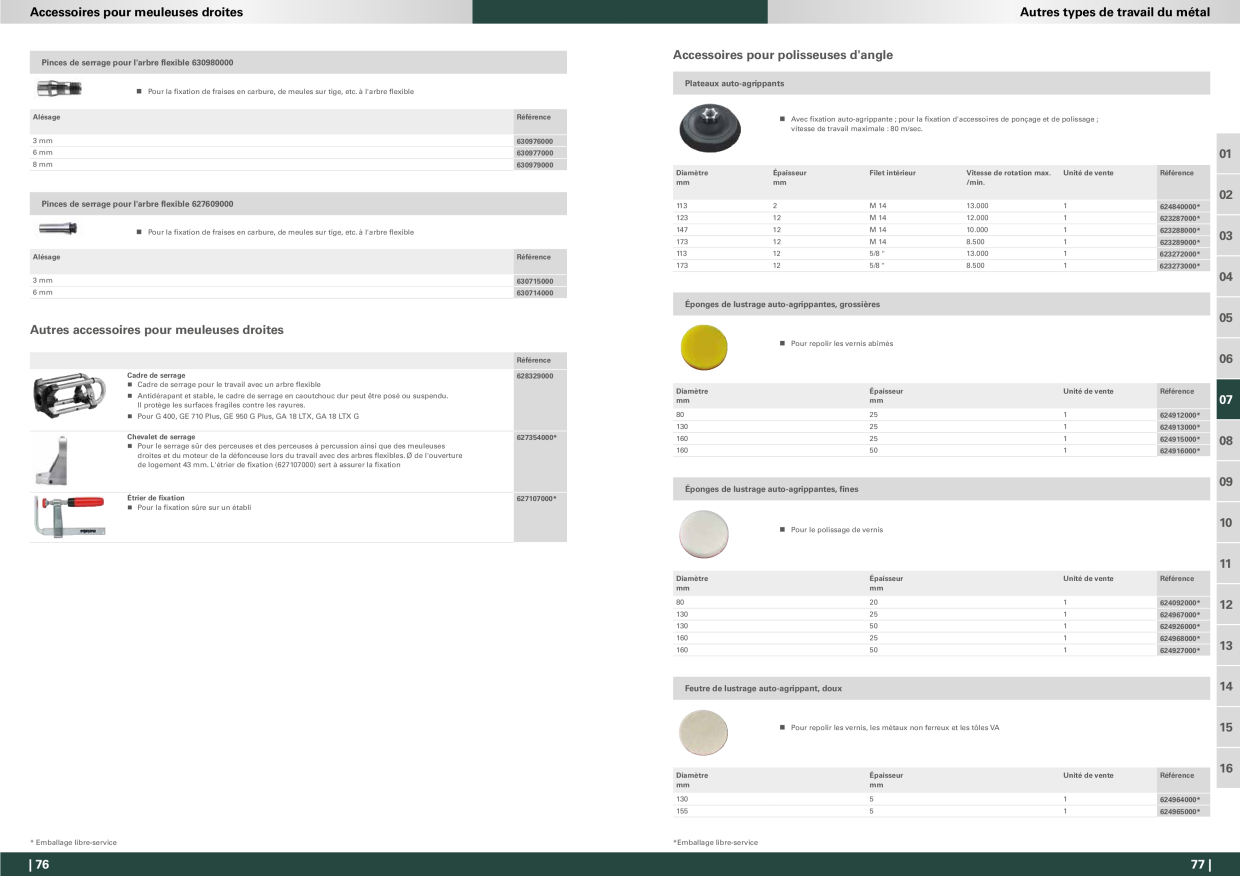Click the soft polishing felt image
This screenshot has width=1240, height=876.
coord(703,732)
